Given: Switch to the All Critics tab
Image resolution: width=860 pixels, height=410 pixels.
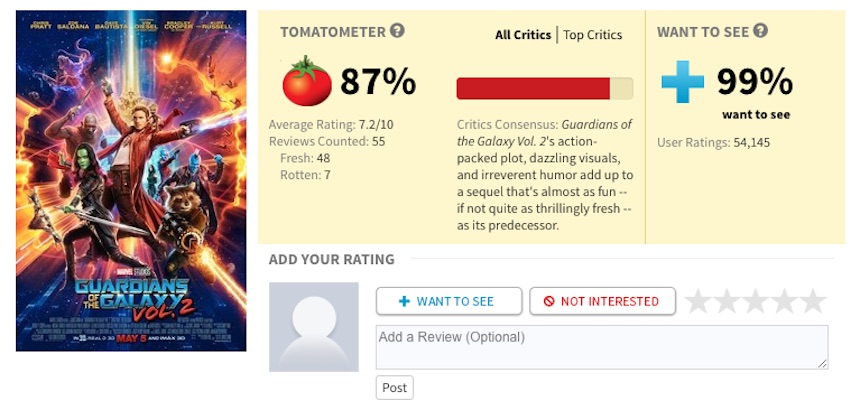Looking at the screenshot, I should [x=523, y=35].
